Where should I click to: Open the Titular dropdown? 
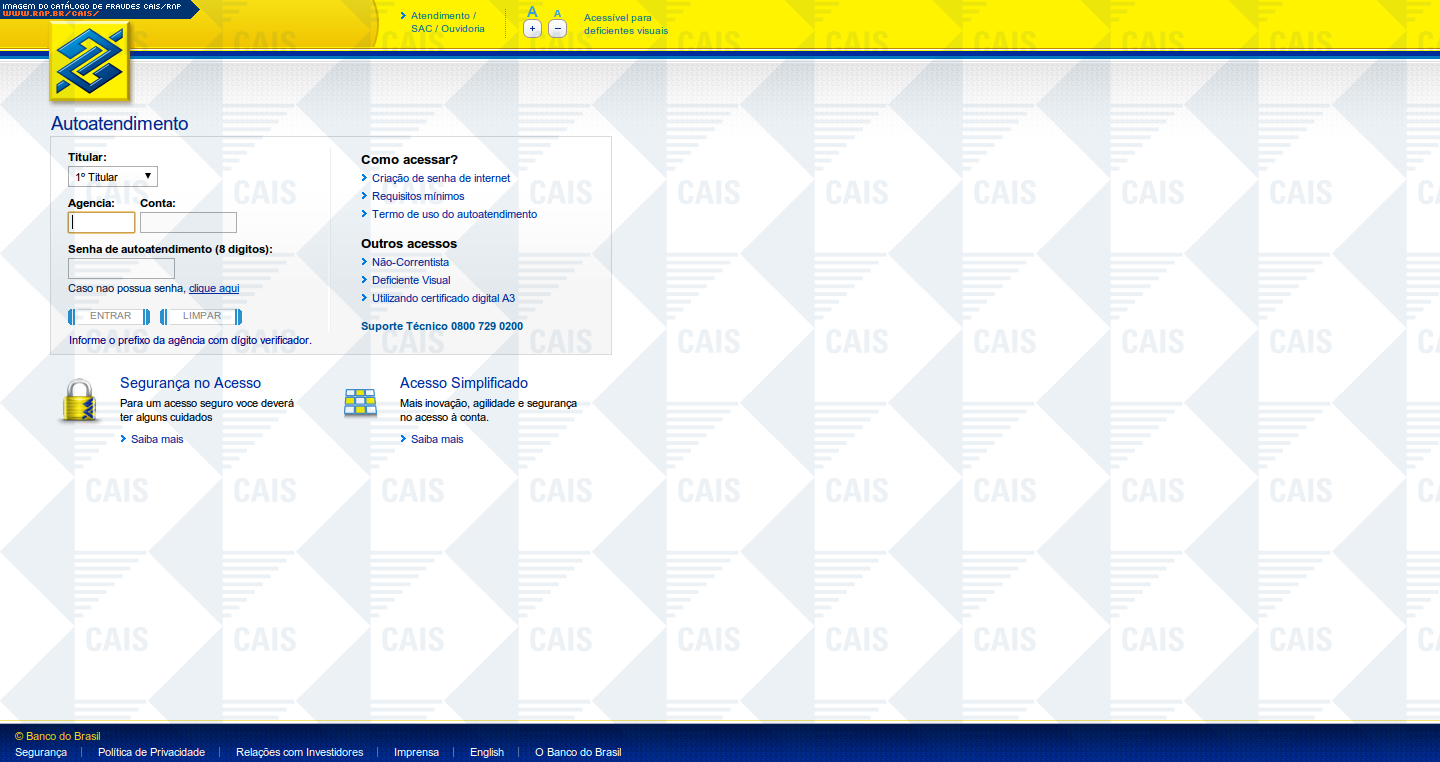pos(113,177)
